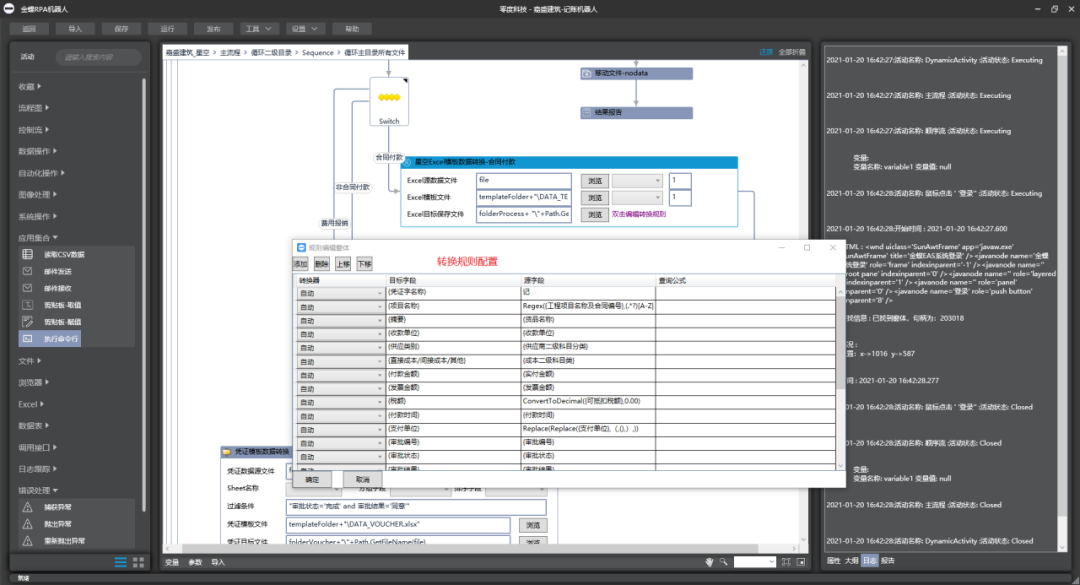Click the 邮件接收 envelope icon
Screen dimensions: 1080x585
28,288
